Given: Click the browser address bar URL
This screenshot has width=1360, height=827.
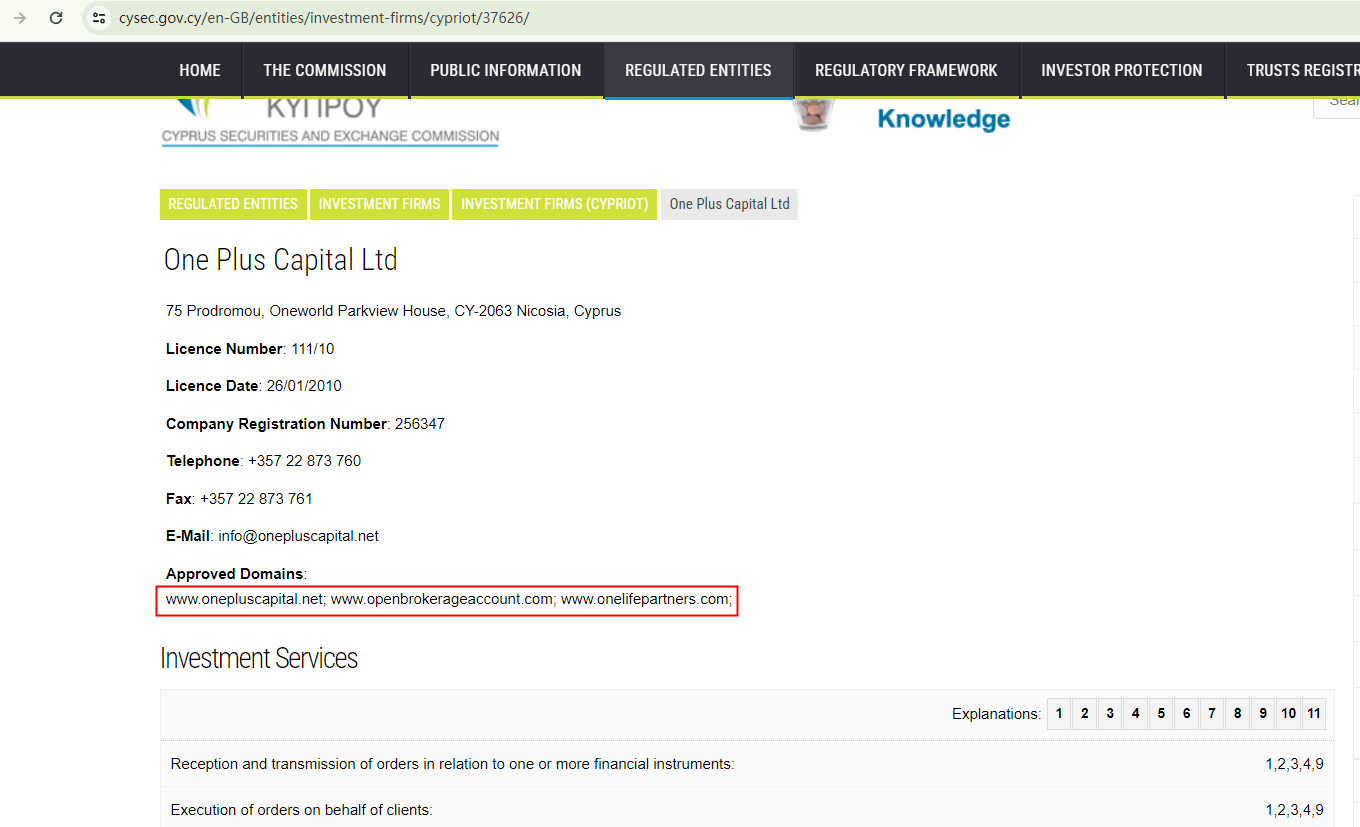Looking at the screenshot, I should pyautogui.click(x=324, y=18).
